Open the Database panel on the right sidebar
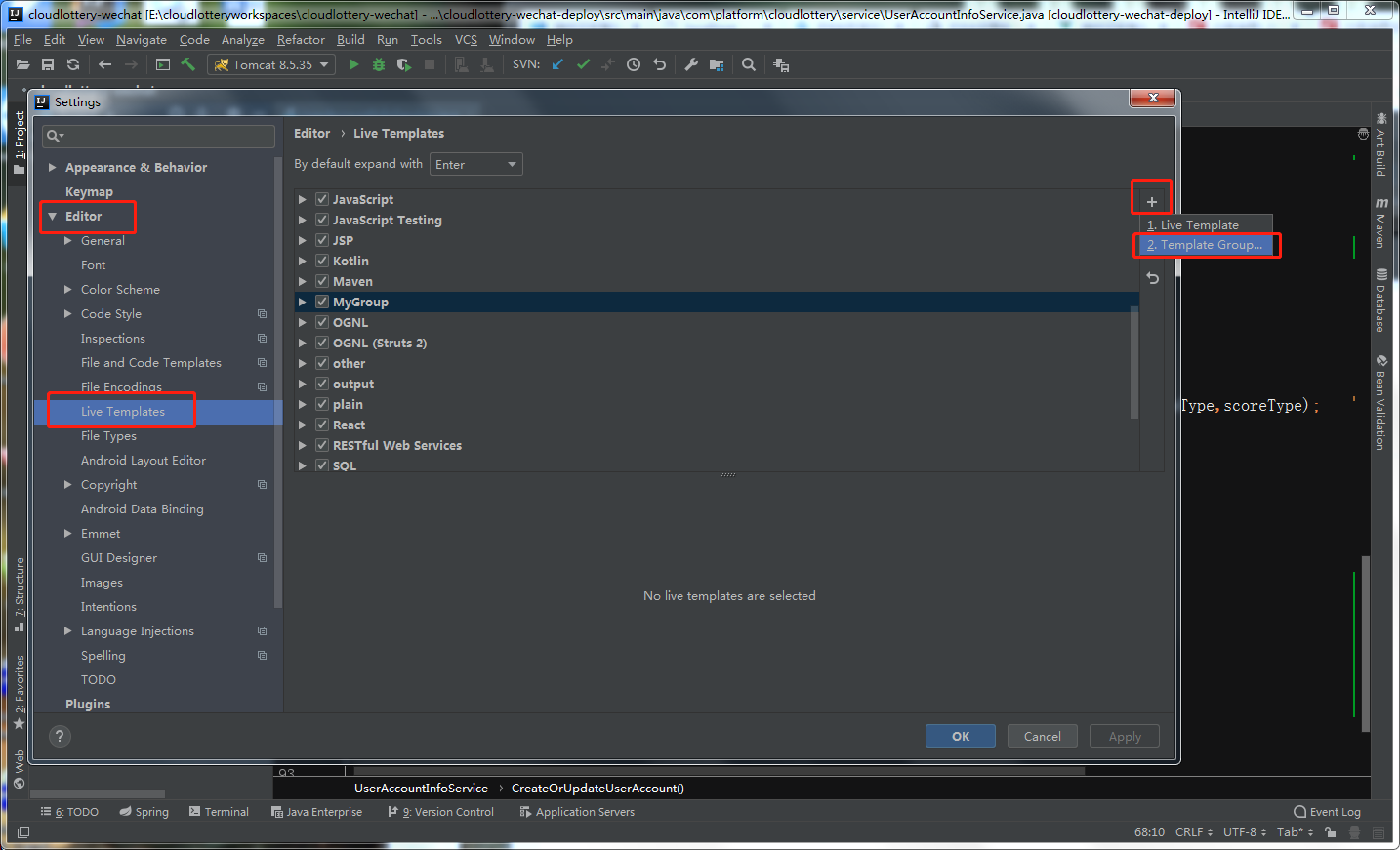The image size is (1400, 850). pyautogui.click(x=1381, y=296)
